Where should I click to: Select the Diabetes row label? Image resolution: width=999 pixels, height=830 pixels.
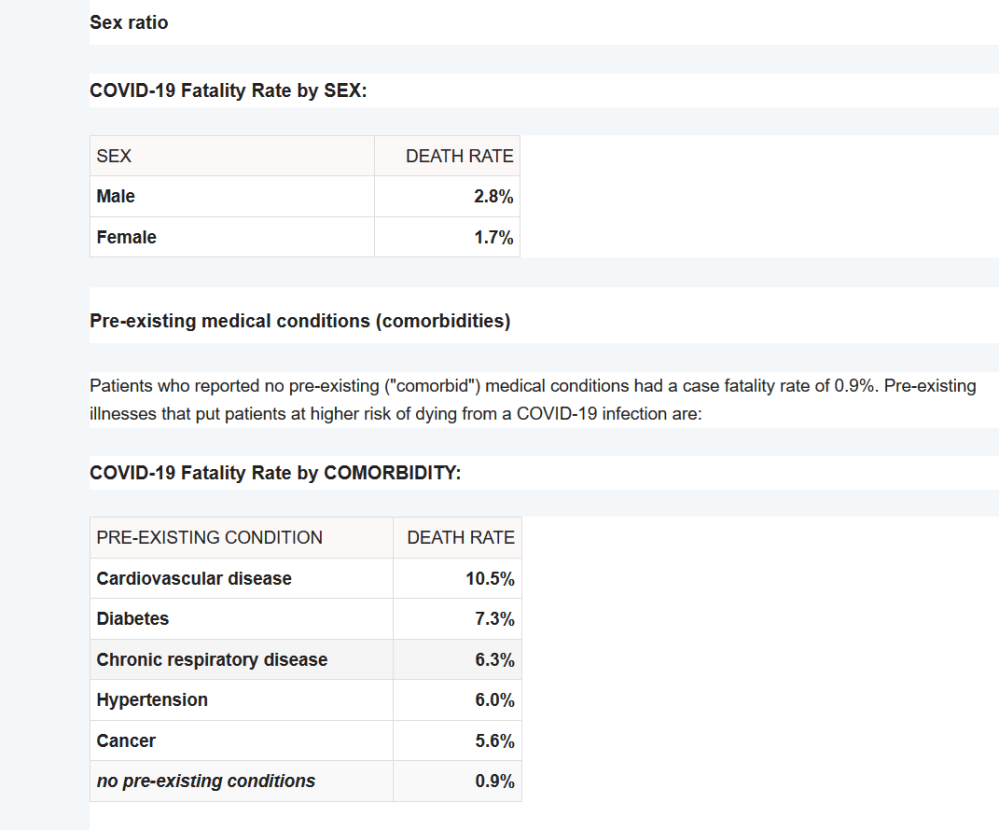[x=133, y=619]
